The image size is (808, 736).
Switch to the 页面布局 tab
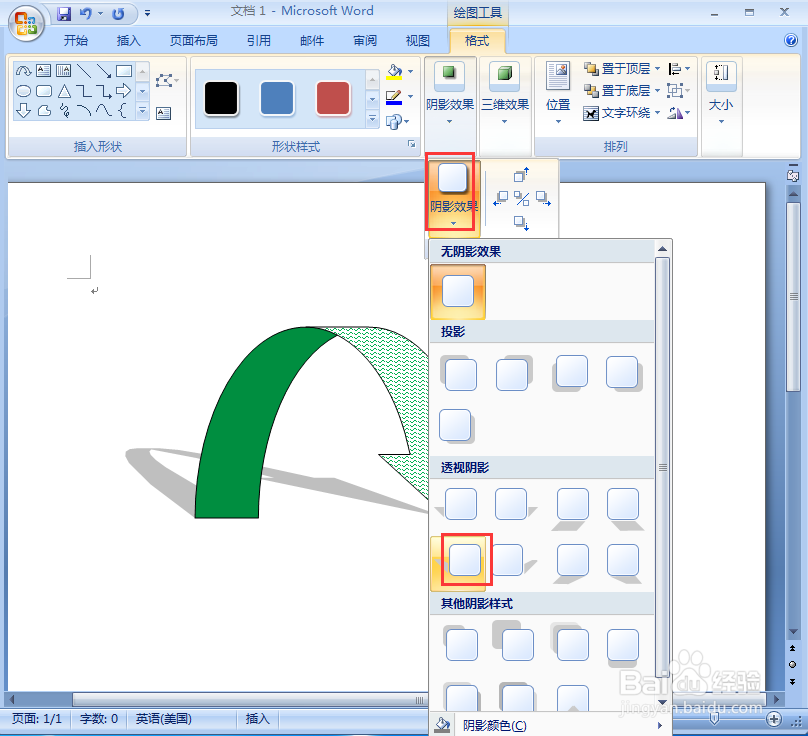pos(194,41)
